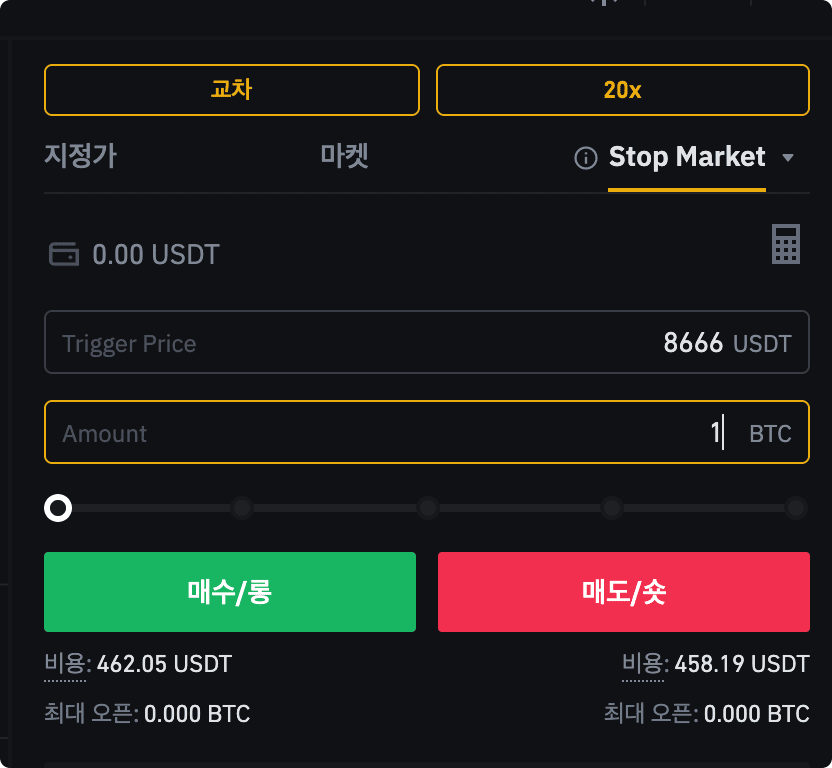Click the wallet balance icon
Screen dimensions: 832x768
[64, 254]
